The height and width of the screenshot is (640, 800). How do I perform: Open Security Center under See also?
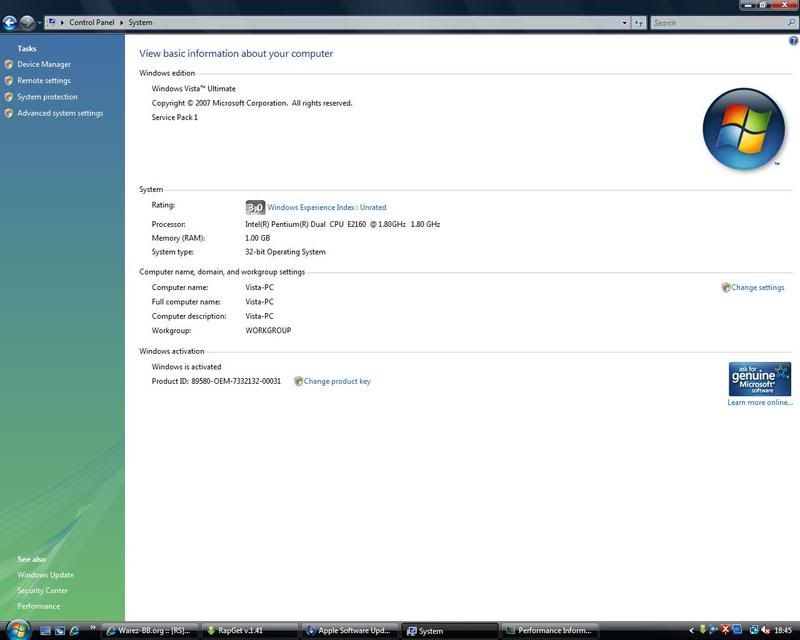tap(42, 590)
